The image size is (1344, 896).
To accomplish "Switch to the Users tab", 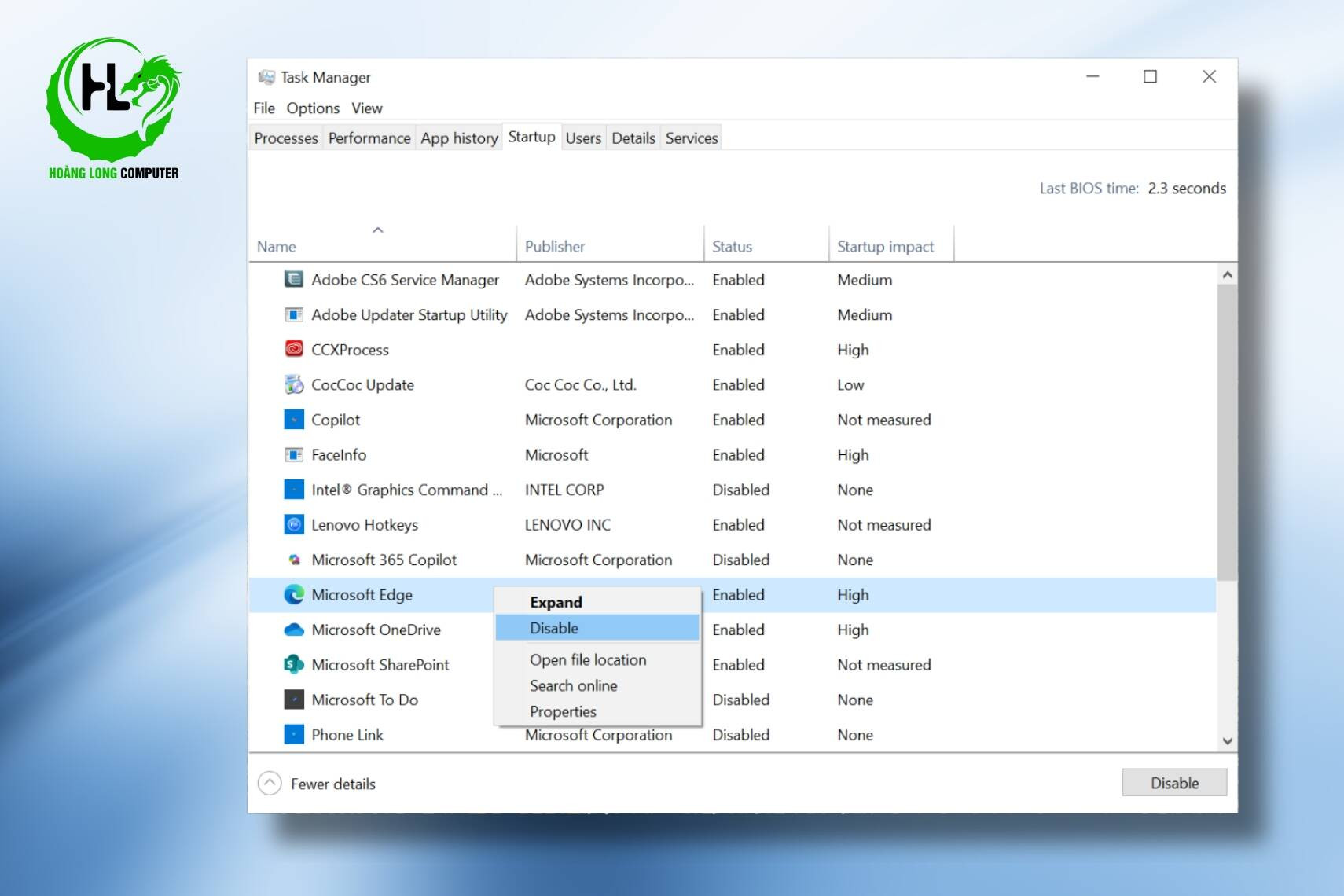I will click(583, 138).
